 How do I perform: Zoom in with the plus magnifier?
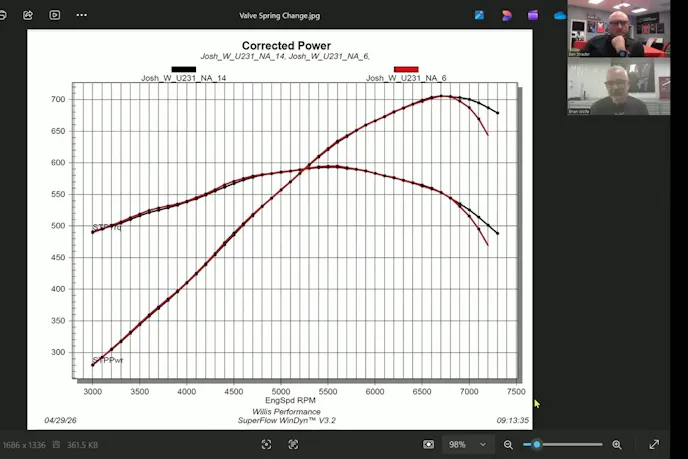[x=616, y=445]
